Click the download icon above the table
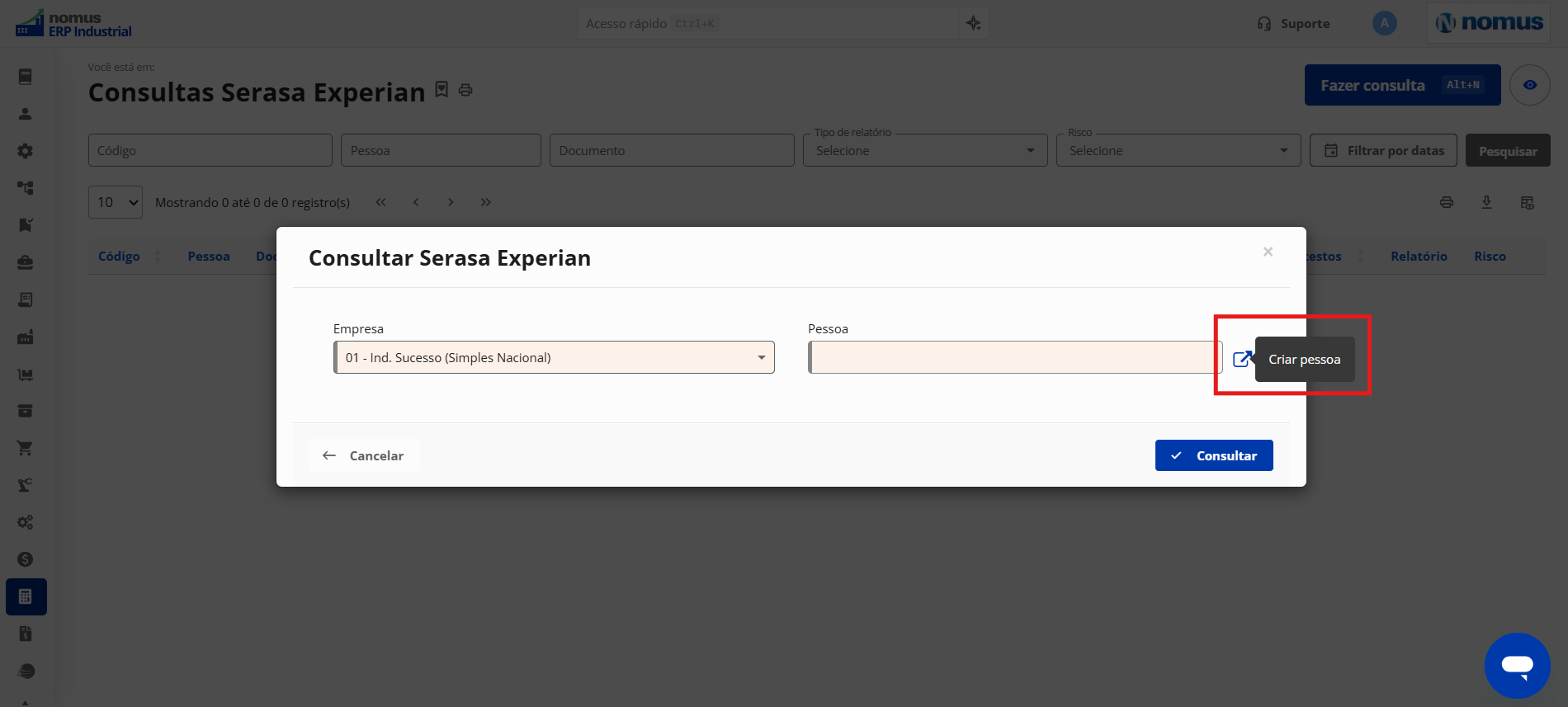Viewport: 1568px width, 707px height. tap(1486, 202)
